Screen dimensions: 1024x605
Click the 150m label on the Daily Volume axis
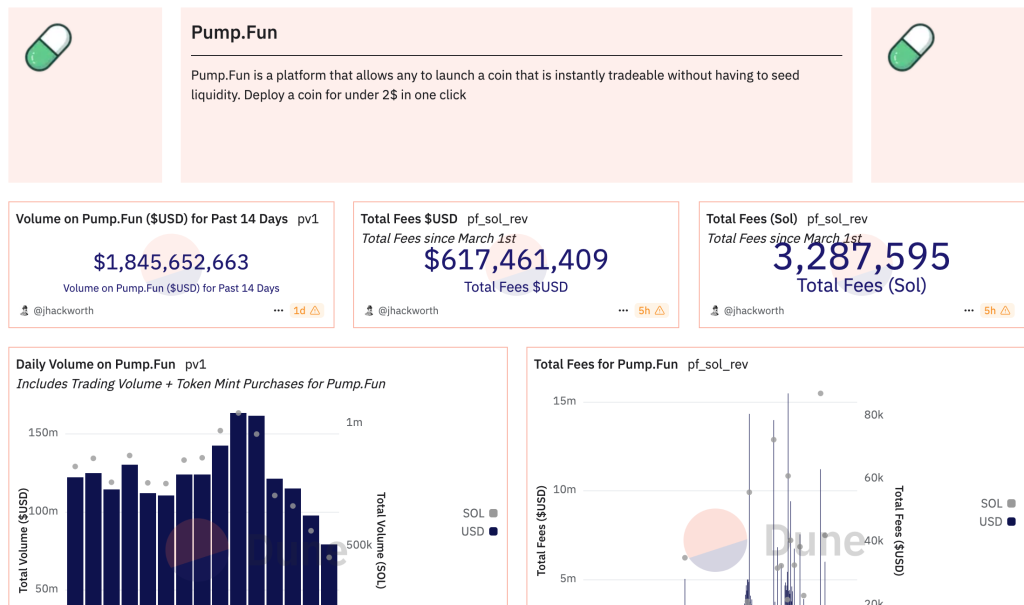(x=43, y=433)
